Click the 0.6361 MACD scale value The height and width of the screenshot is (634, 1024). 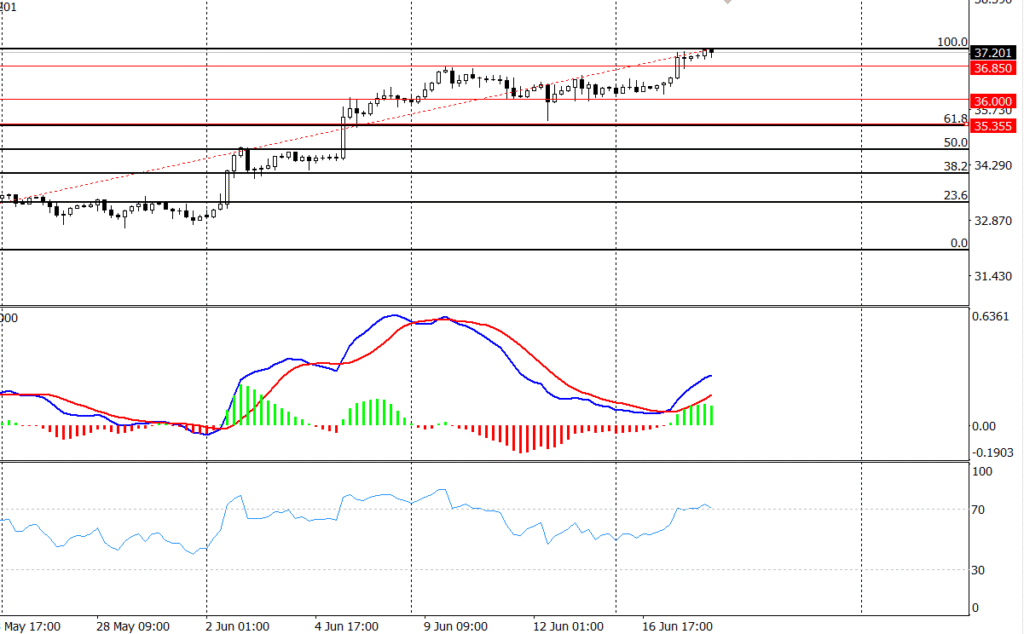click(995, 317)
